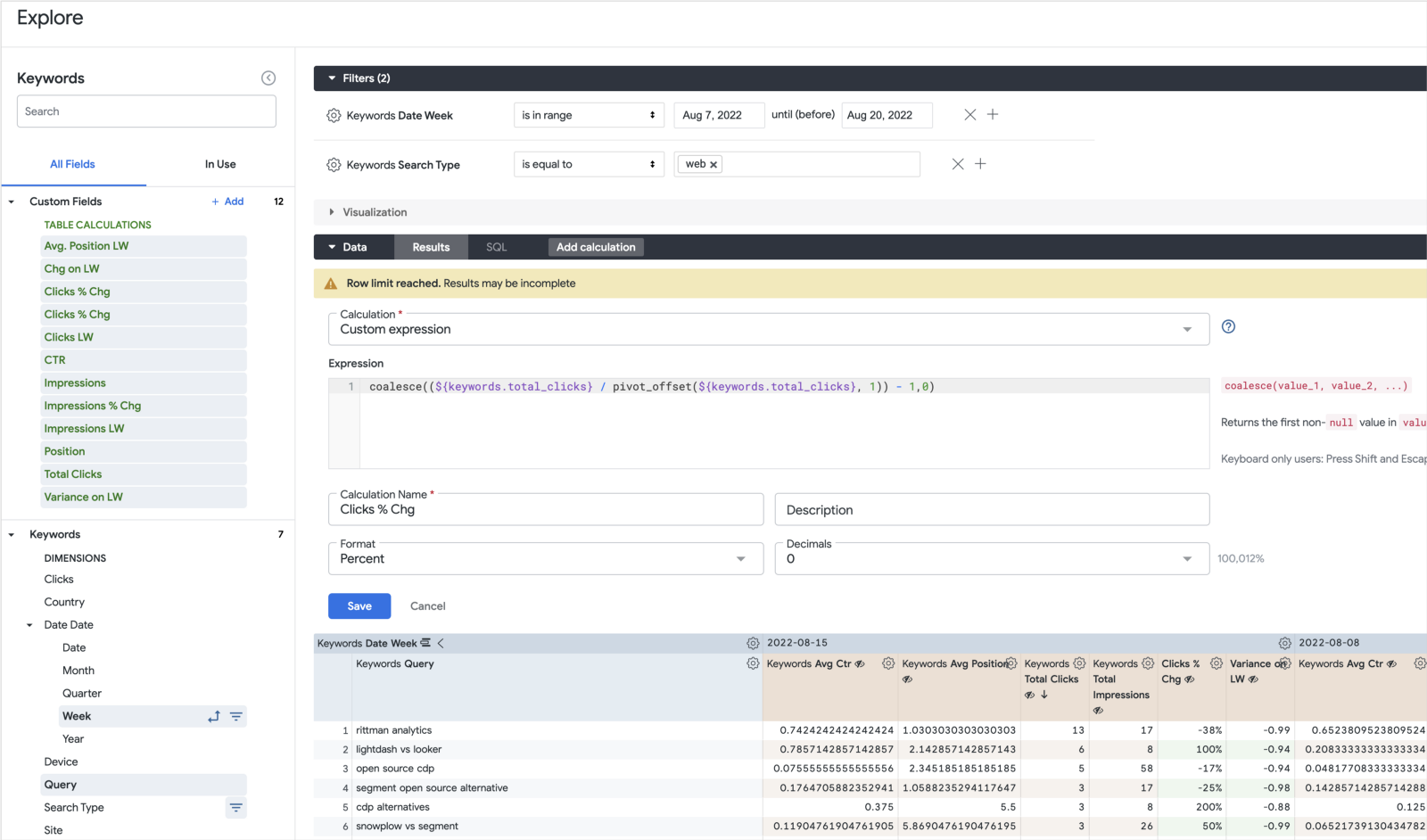This screenshot has width=1427, height=840.
Task: Open the Calculation type dropdown
Action: (x=767, y=329)
